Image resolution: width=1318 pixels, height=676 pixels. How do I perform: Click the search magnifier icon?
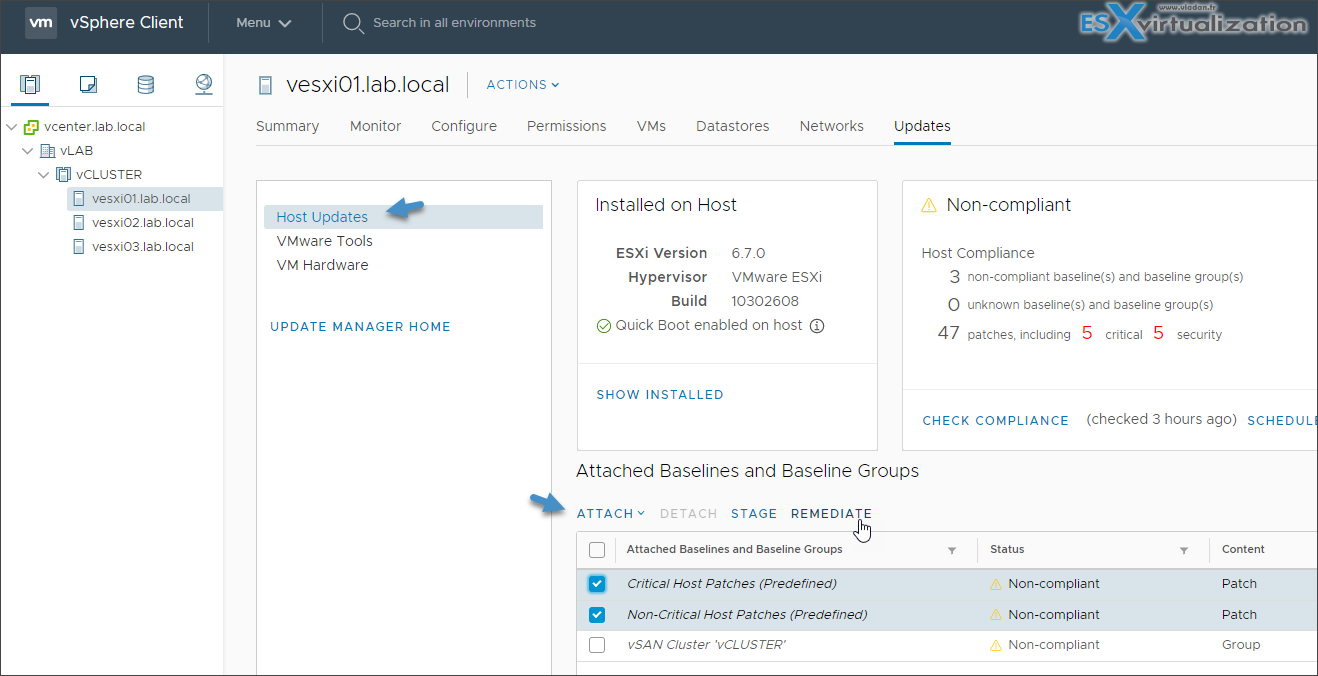[353, 23]
